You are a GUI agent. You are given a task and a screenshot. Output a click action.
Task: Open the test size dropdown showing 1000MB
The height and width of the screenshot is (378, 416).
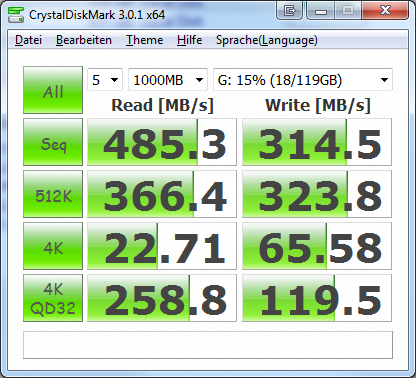pyautogui.click(x=168, y=80)
